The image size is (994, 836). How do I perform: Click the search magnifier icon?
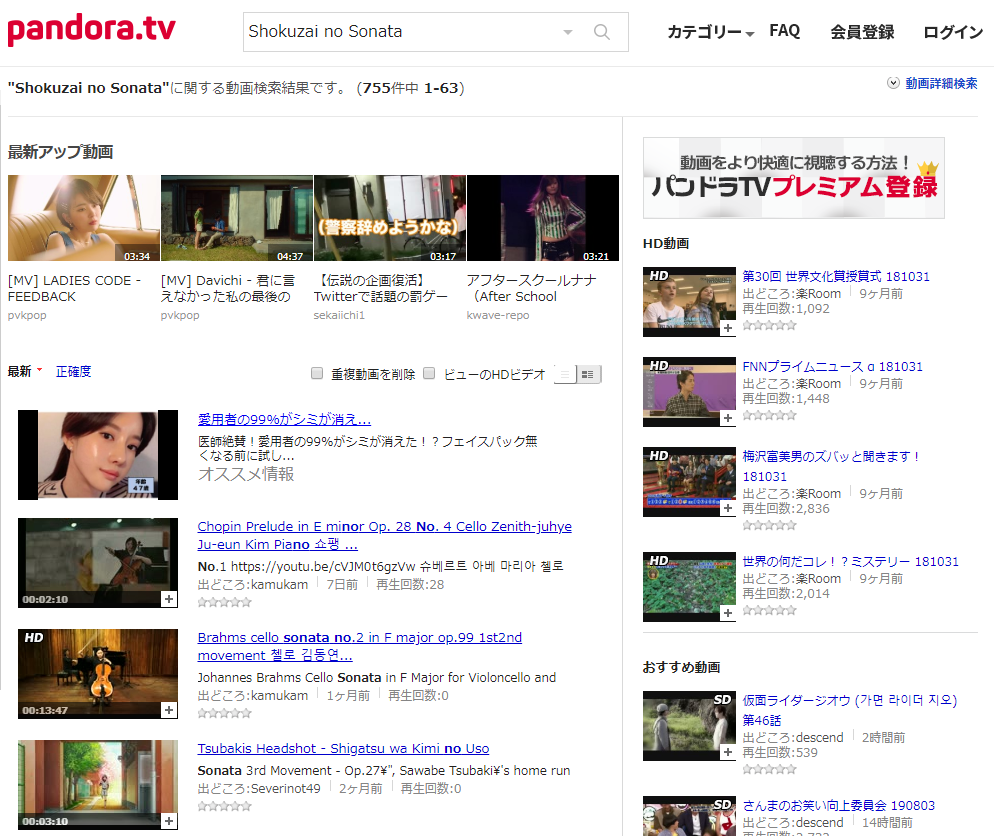tap(602, 32)
